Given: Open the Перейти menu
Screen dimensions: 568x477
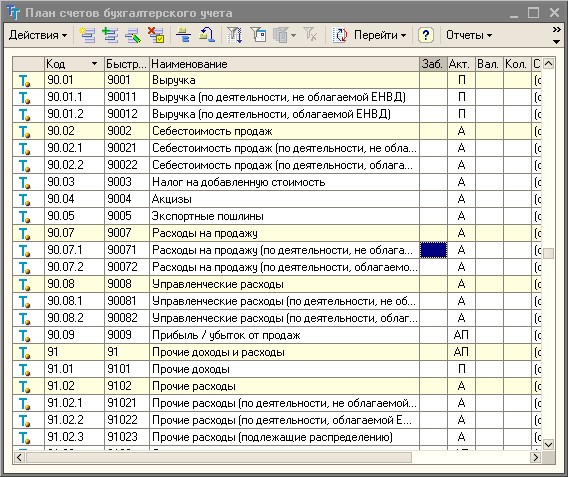Looking at the screenshot, I should click(380, 35).
